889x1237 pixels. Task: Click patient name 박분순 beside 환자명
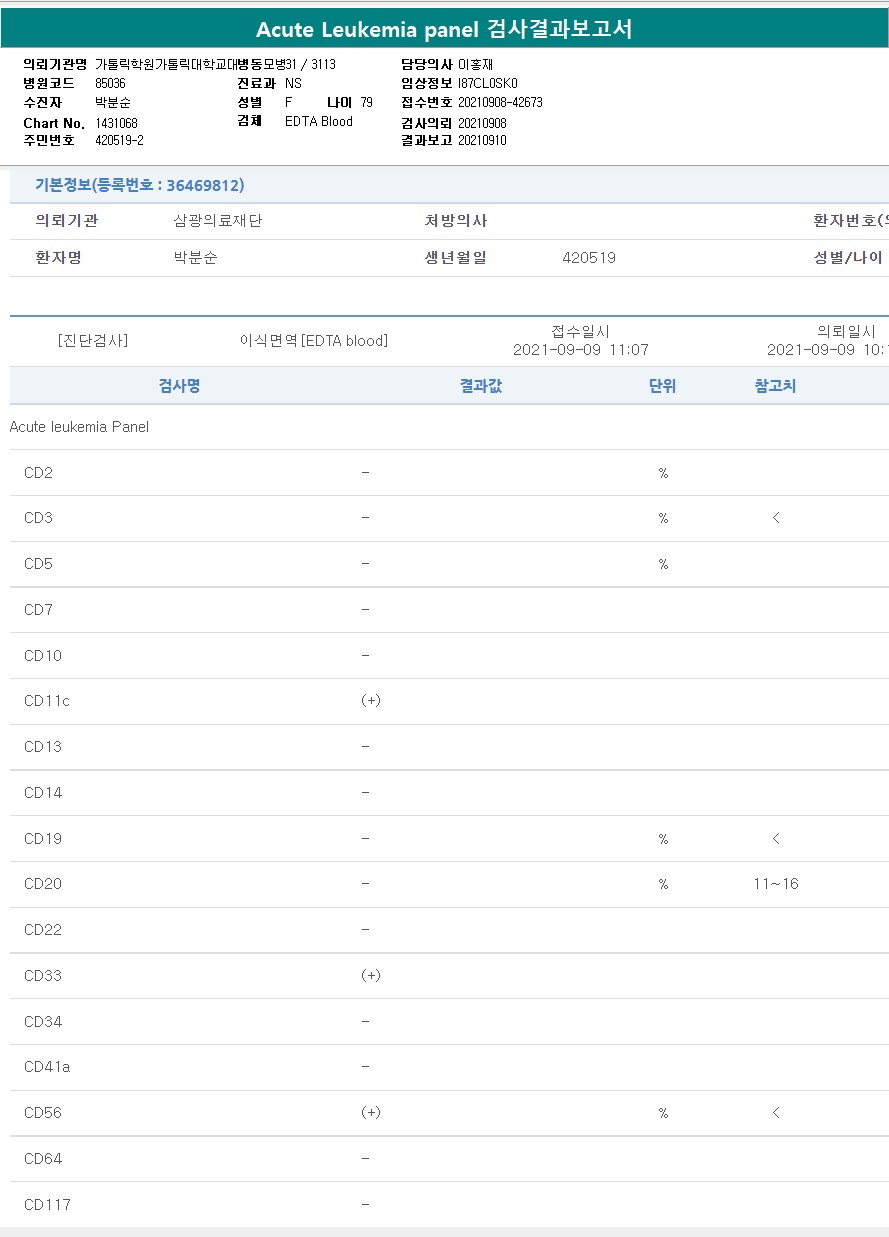pyautogui.click(x=195, y=257)
